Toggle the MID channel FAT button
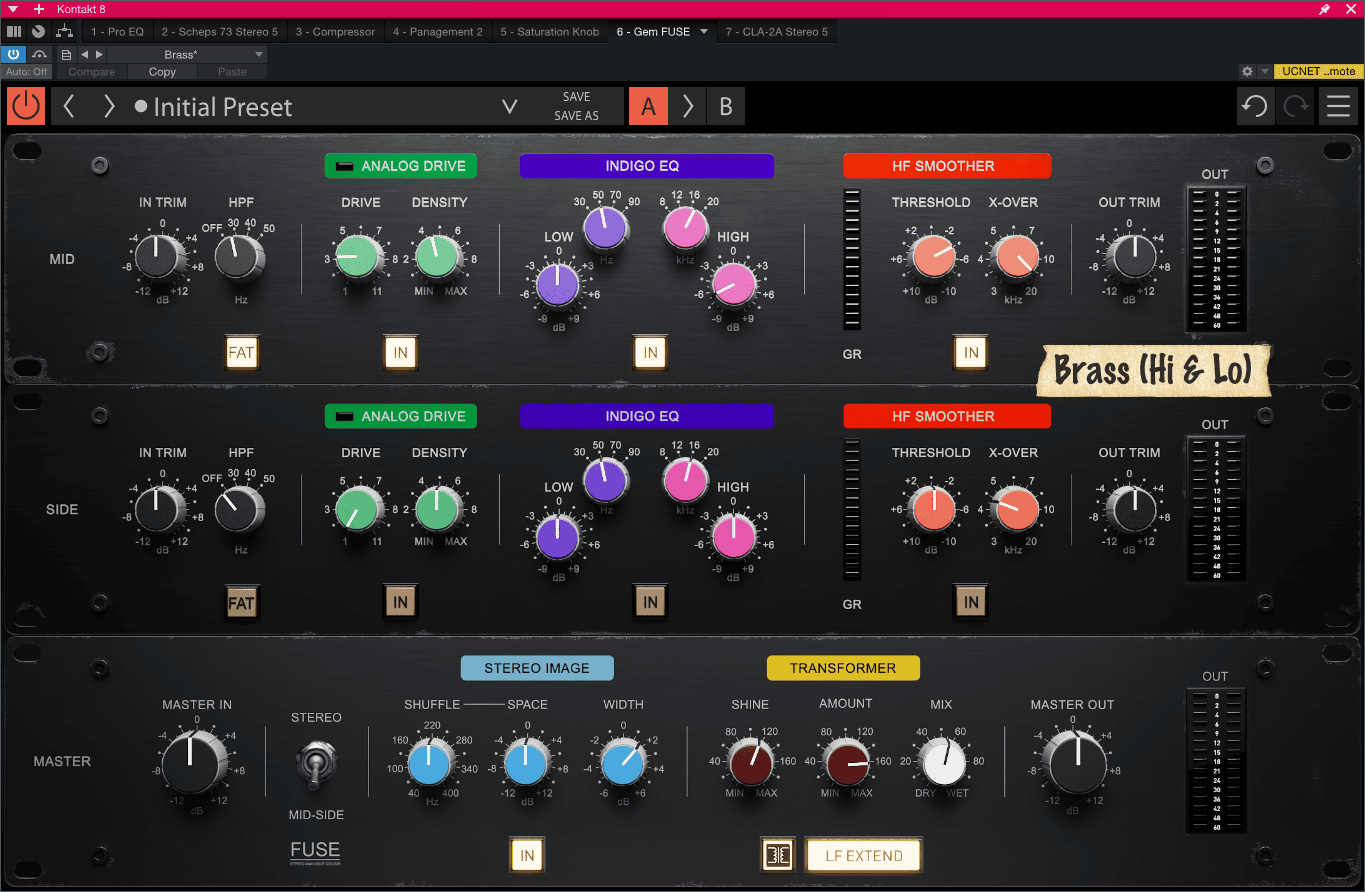Viewport: 1365px width, 892px height. (241, 352)
